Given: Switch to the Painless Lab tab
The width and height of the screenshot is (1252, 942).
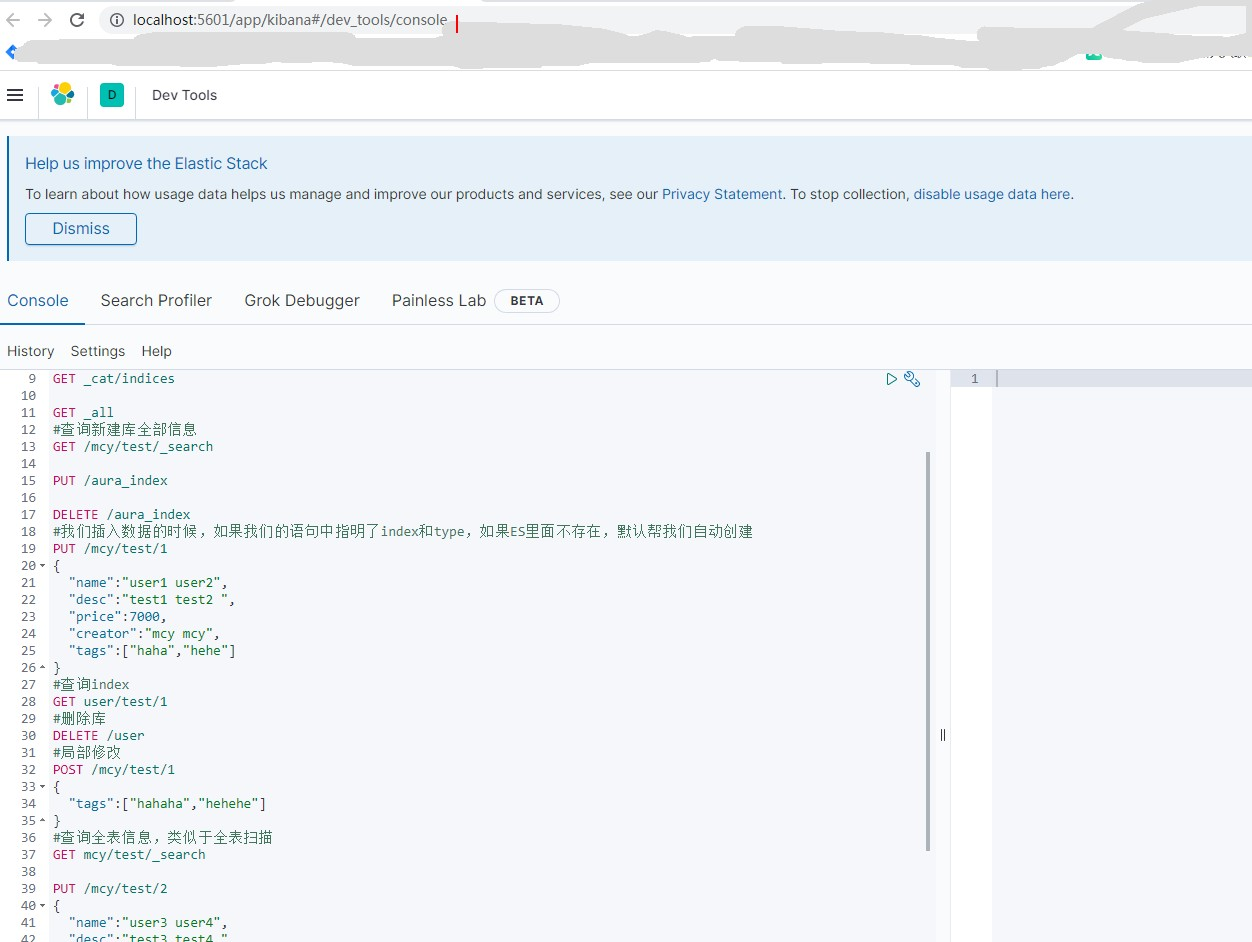Looking at the screenshot, I should point(439,300).
